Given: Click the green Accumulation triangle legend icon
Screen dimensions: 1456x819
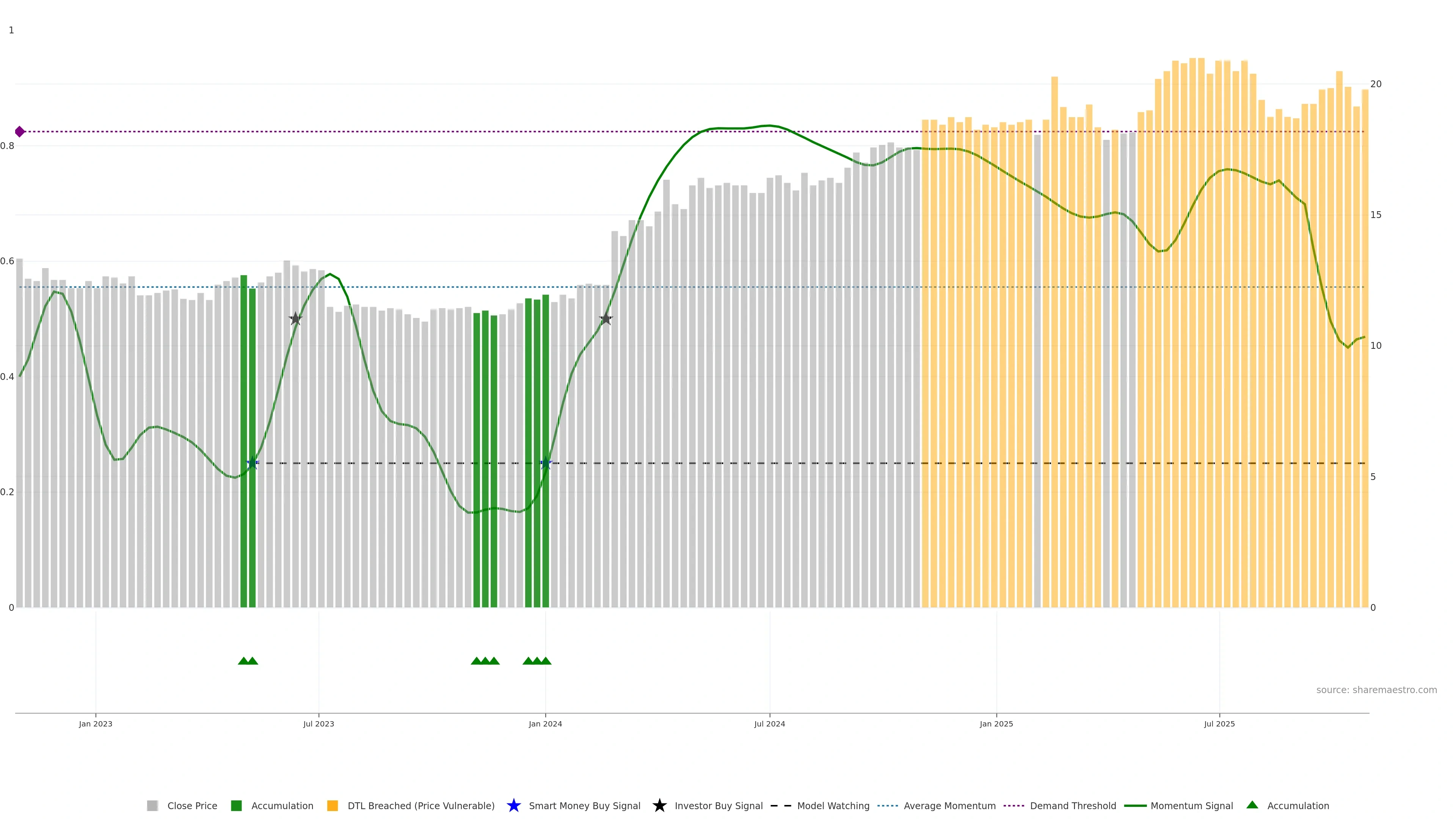Looking at the screenshot, I should coord(1252,805).
